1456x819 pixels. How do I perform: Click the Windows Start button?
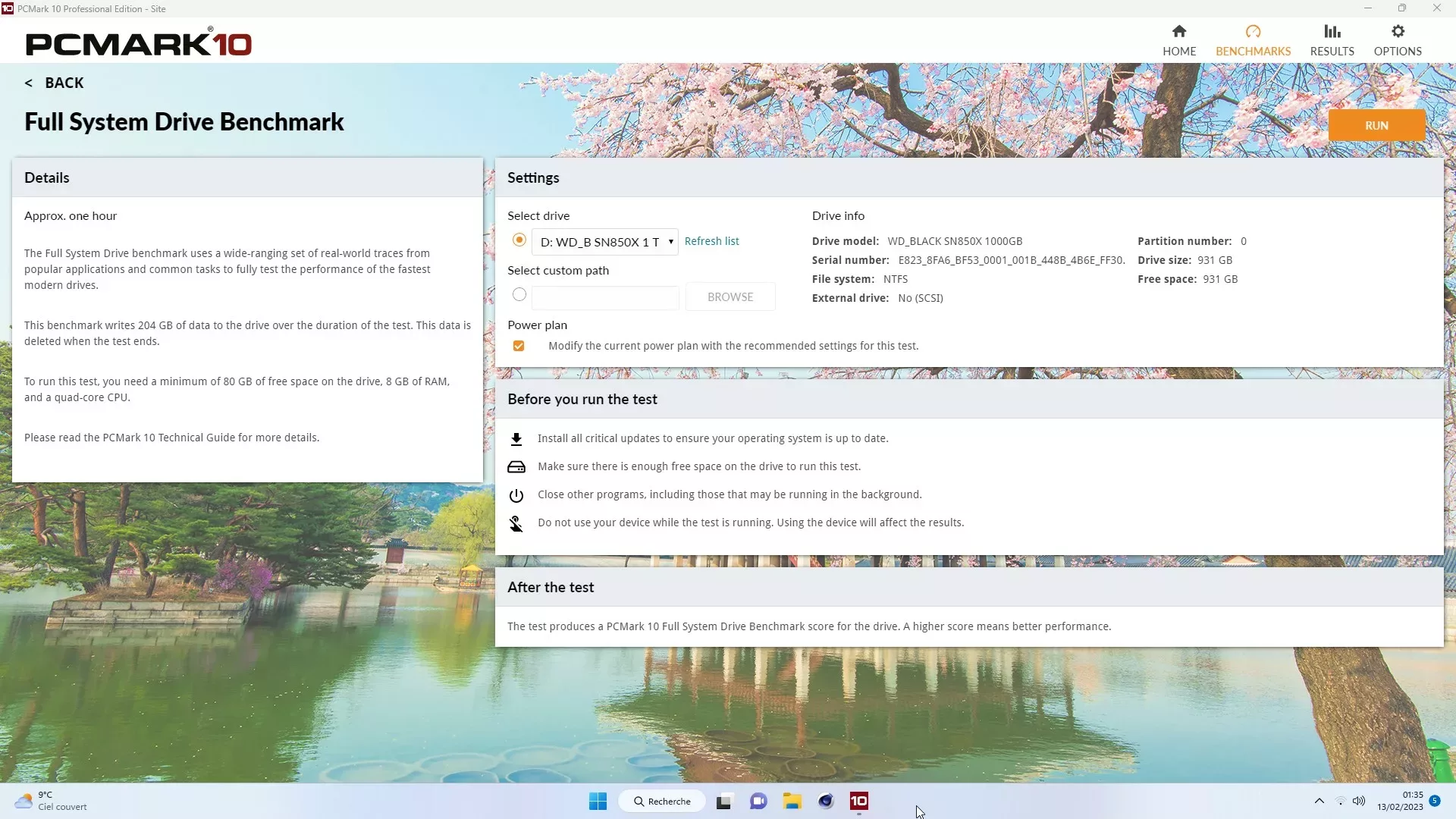[598, 801]
